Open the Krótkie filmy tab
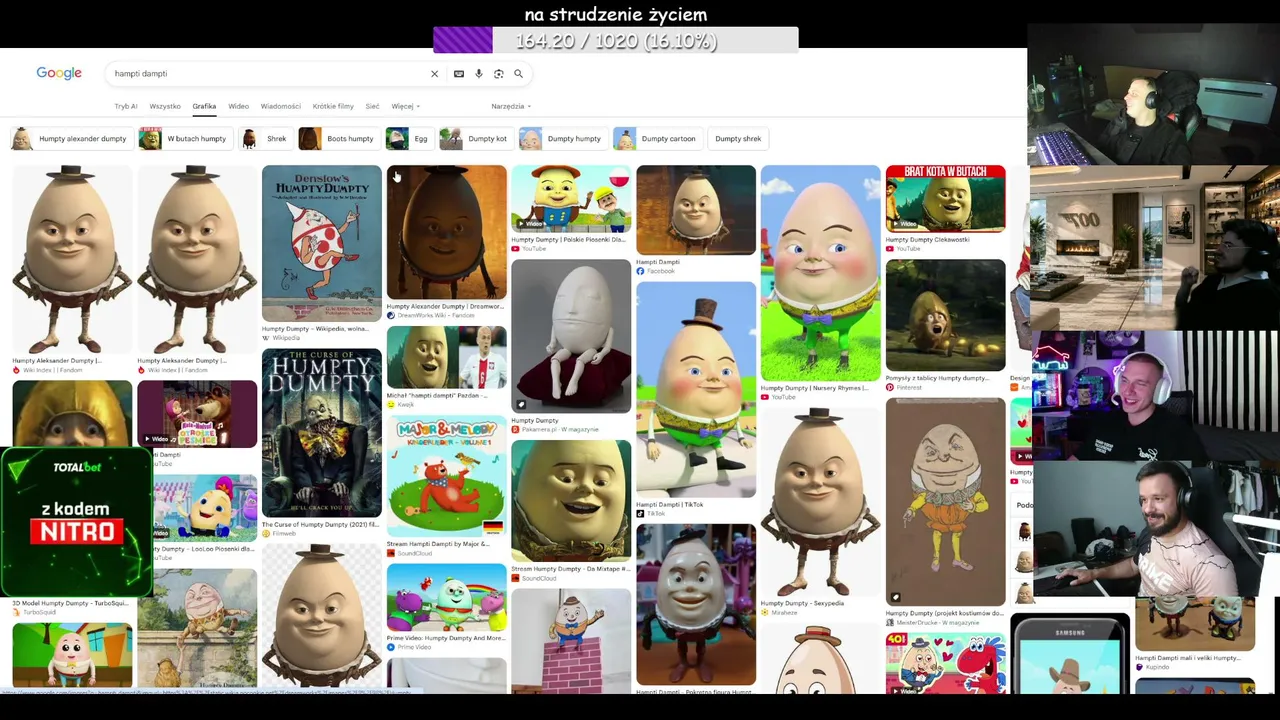 pyautogui.click(x=333, y=106)
